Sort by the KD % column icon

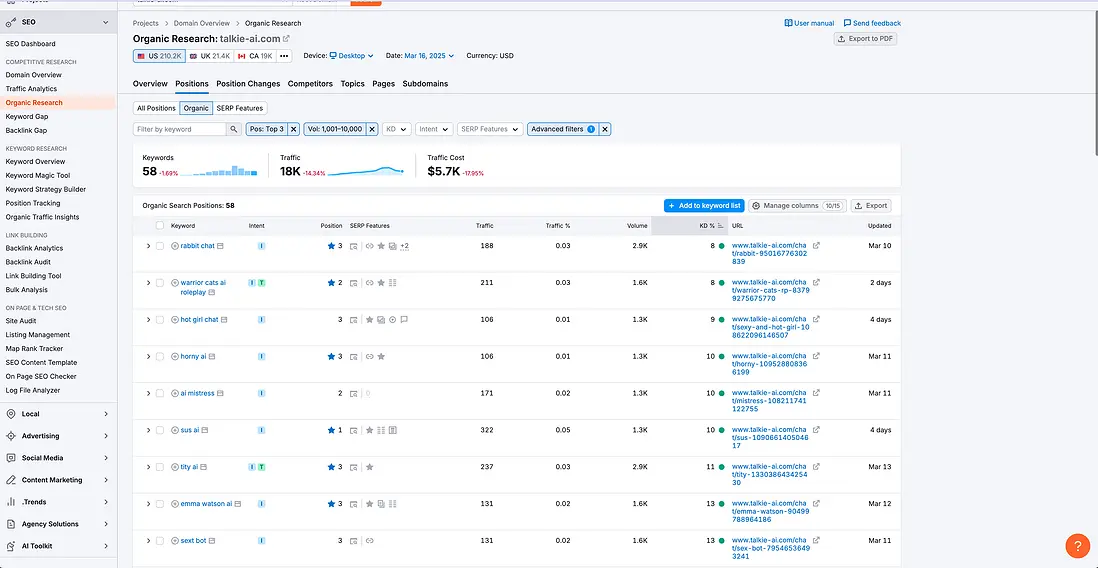(722, 226)
